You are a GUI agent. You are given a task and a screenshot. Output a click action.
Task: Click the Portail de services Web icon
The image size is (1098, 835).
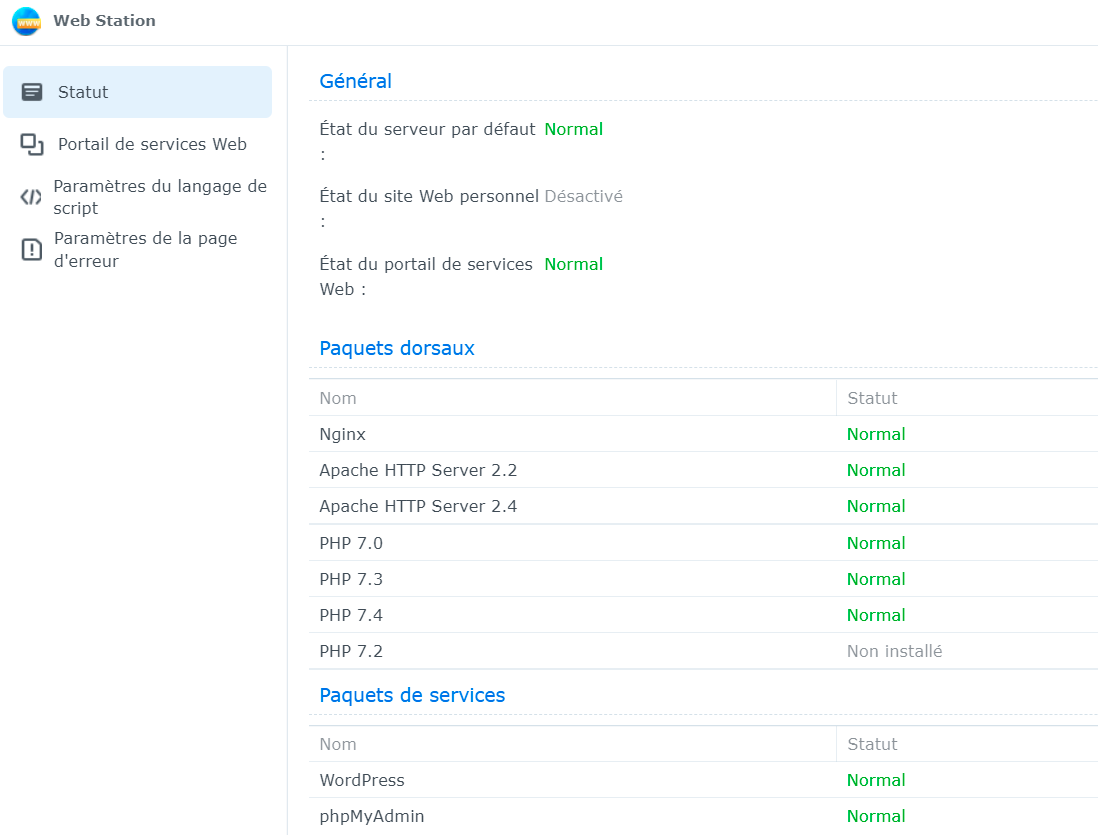[x=32, y=144]
